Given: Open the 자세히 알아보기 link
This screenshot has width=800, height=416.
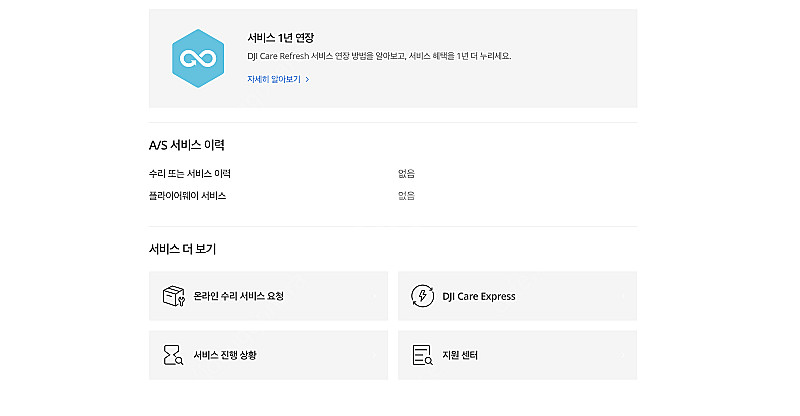Looking at the screenshot, I should point(274,79).
